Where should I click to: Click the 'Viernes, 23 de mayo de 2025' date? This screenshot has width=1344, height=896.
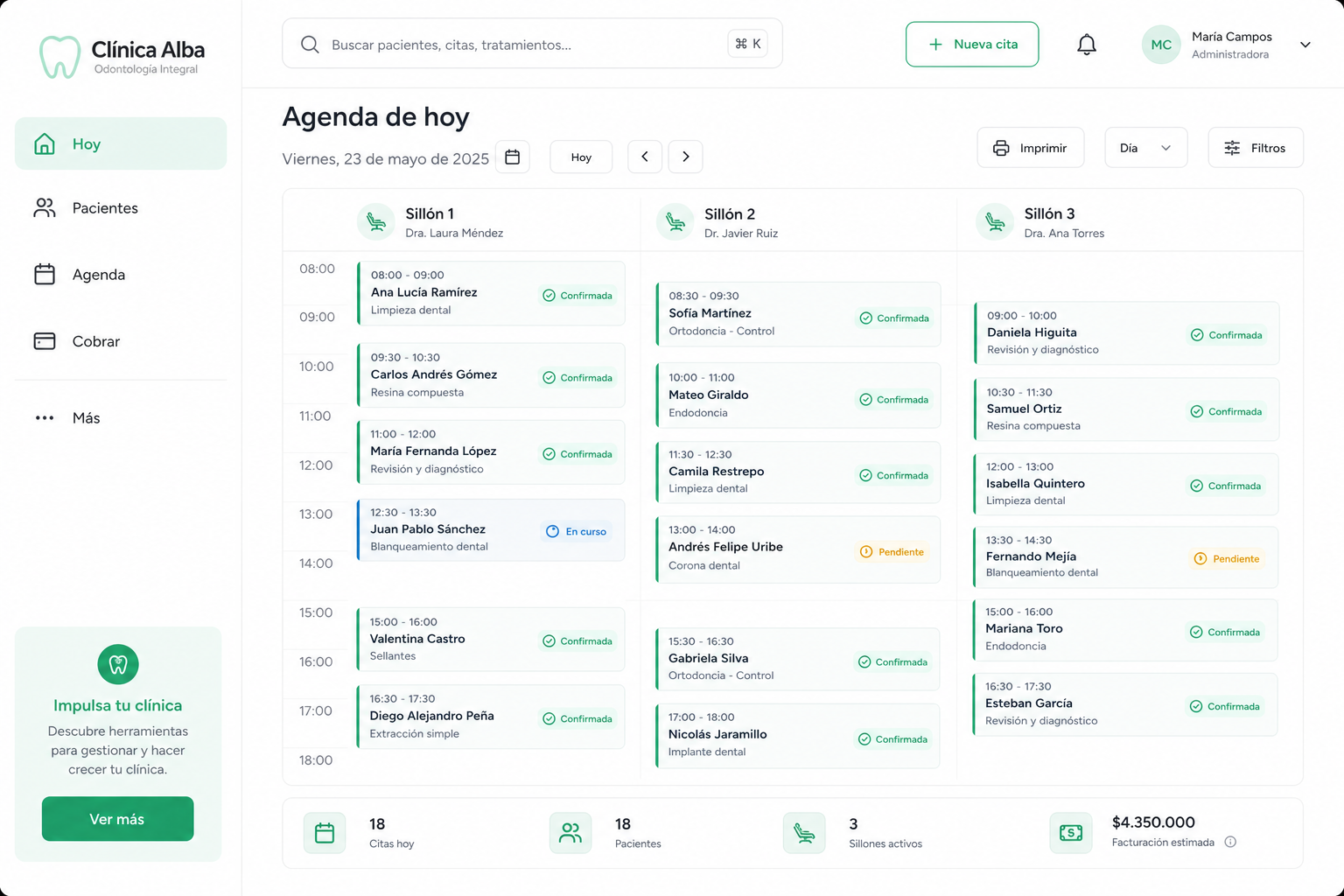[385, 158]
